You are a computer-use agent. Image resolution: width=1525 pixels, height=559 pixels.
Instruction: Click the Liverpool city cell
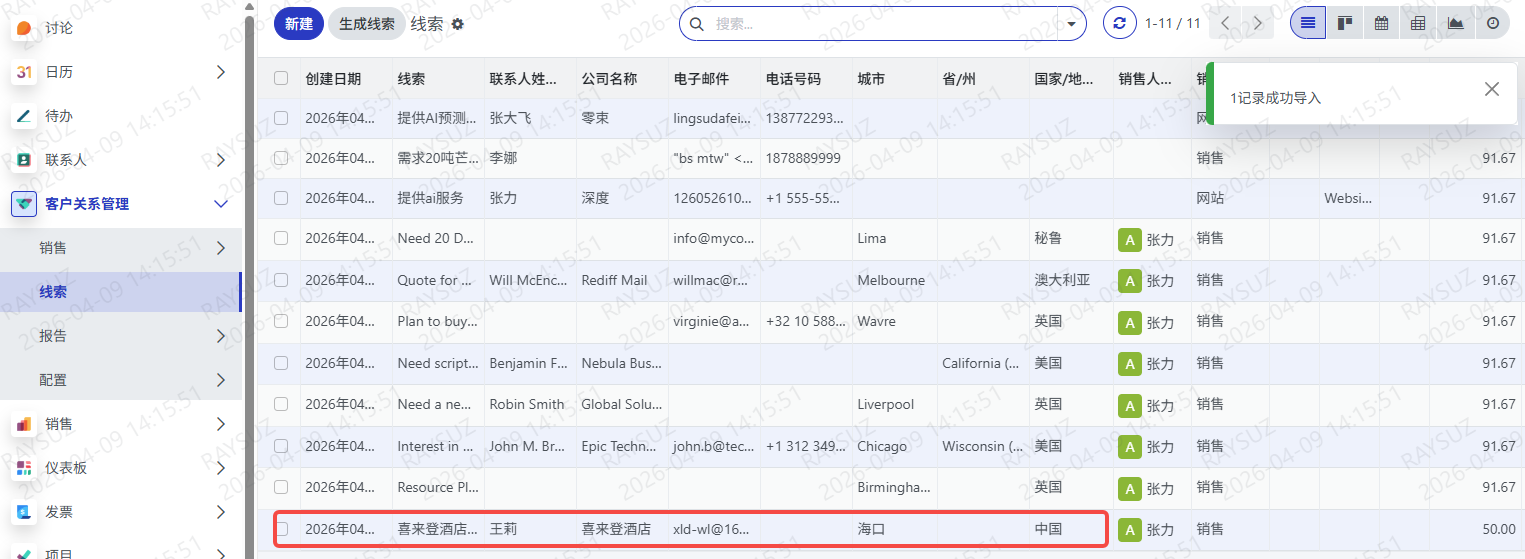tap(895, 405)
